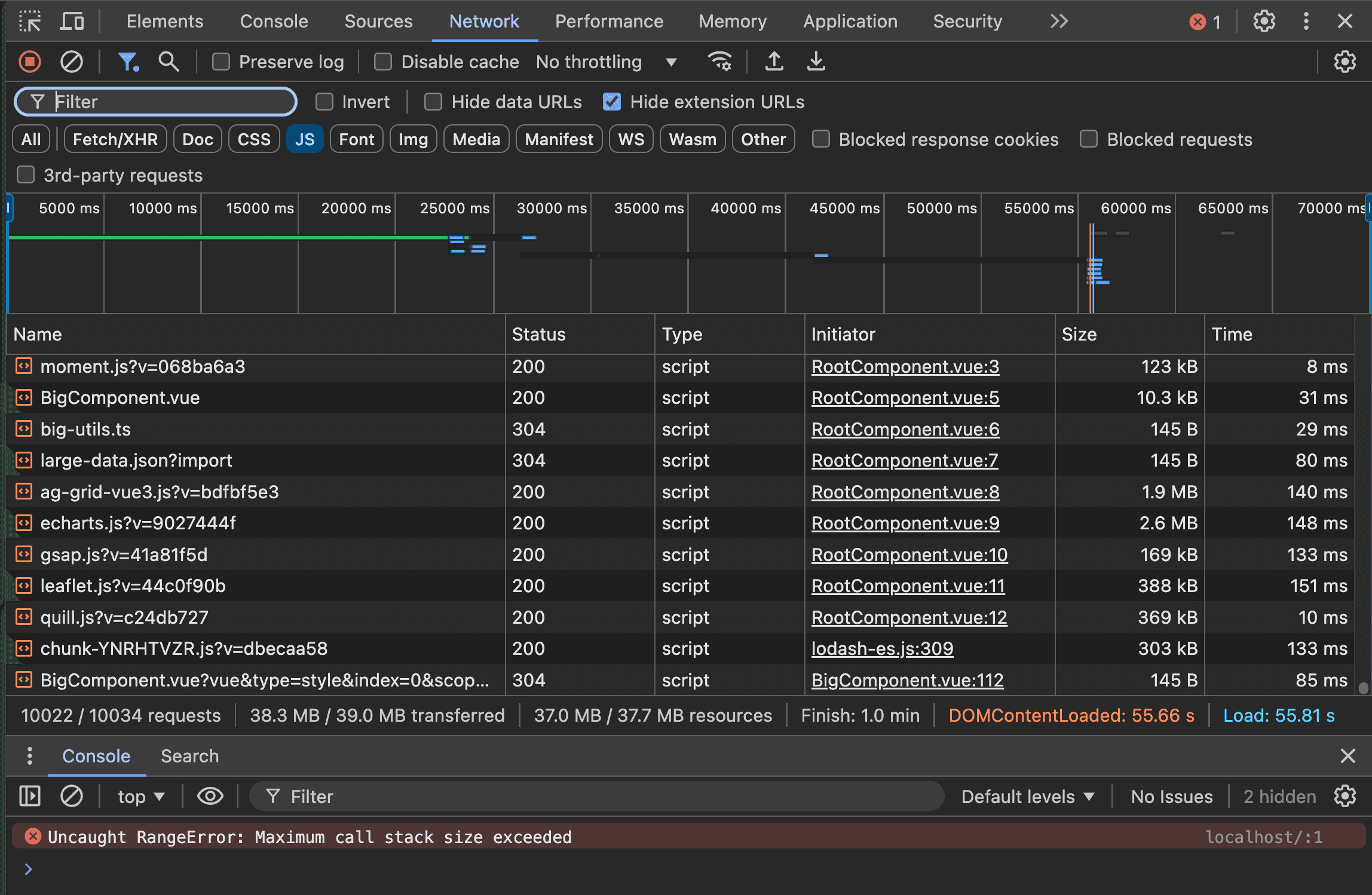The image size is (1372, 895).
Task: Expand Default levels dropdown in console
Action: click(x=1027, y=796)
